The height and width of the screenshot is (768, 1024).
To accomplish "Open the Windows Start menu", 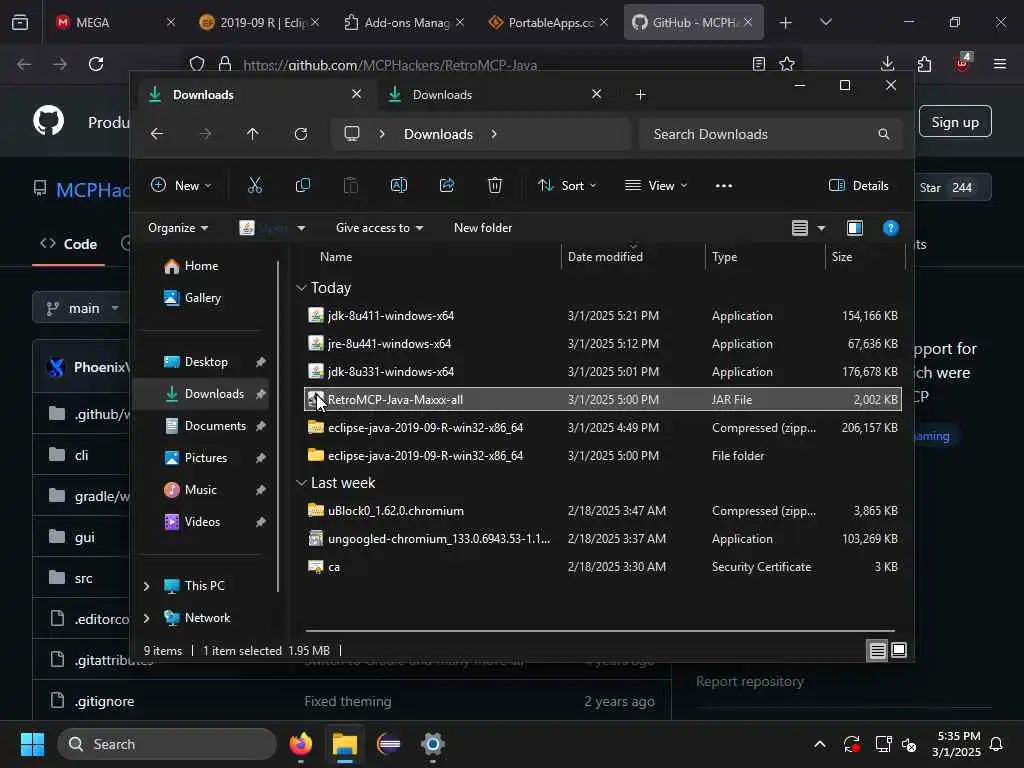I will click(x=32, y=744).
